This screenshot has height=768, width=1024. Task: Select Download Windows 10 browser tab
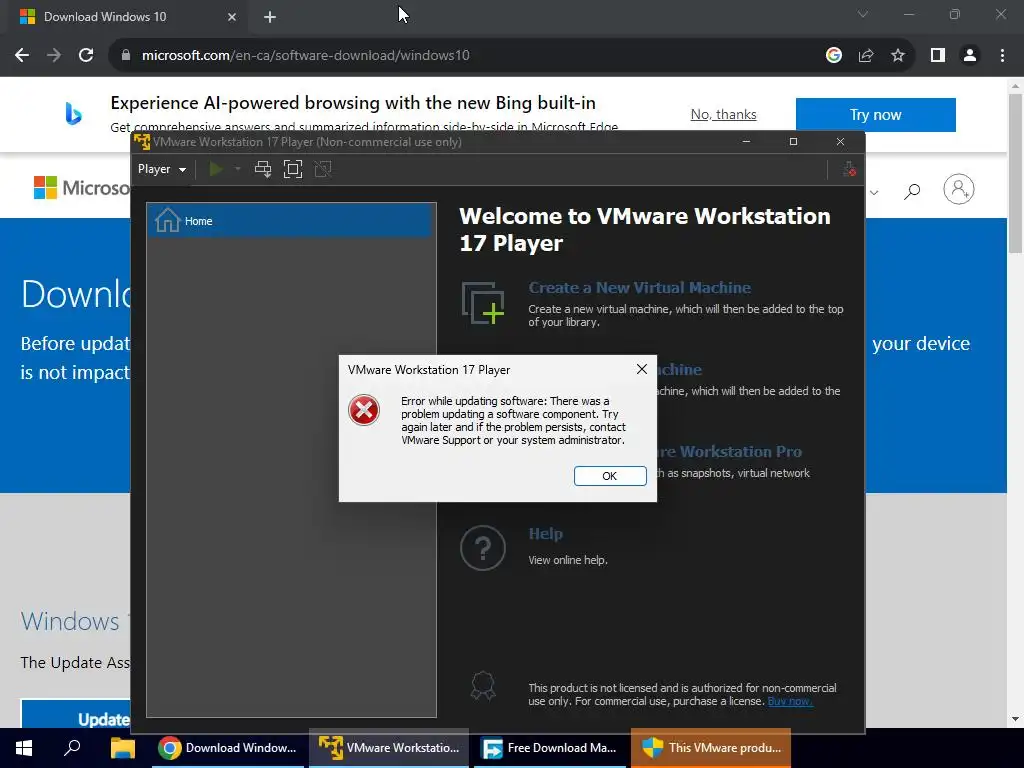(x=127, y=17)
